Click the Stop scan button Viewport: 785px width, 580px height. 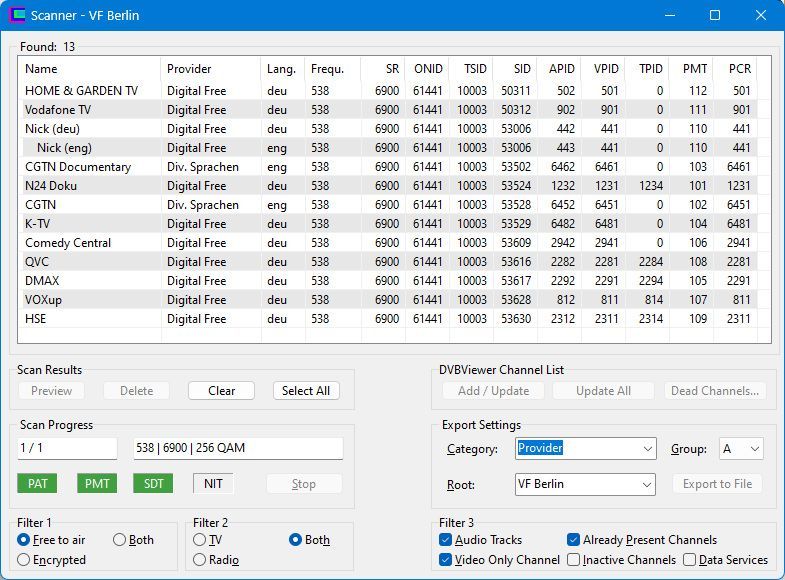tap(304, 484)
